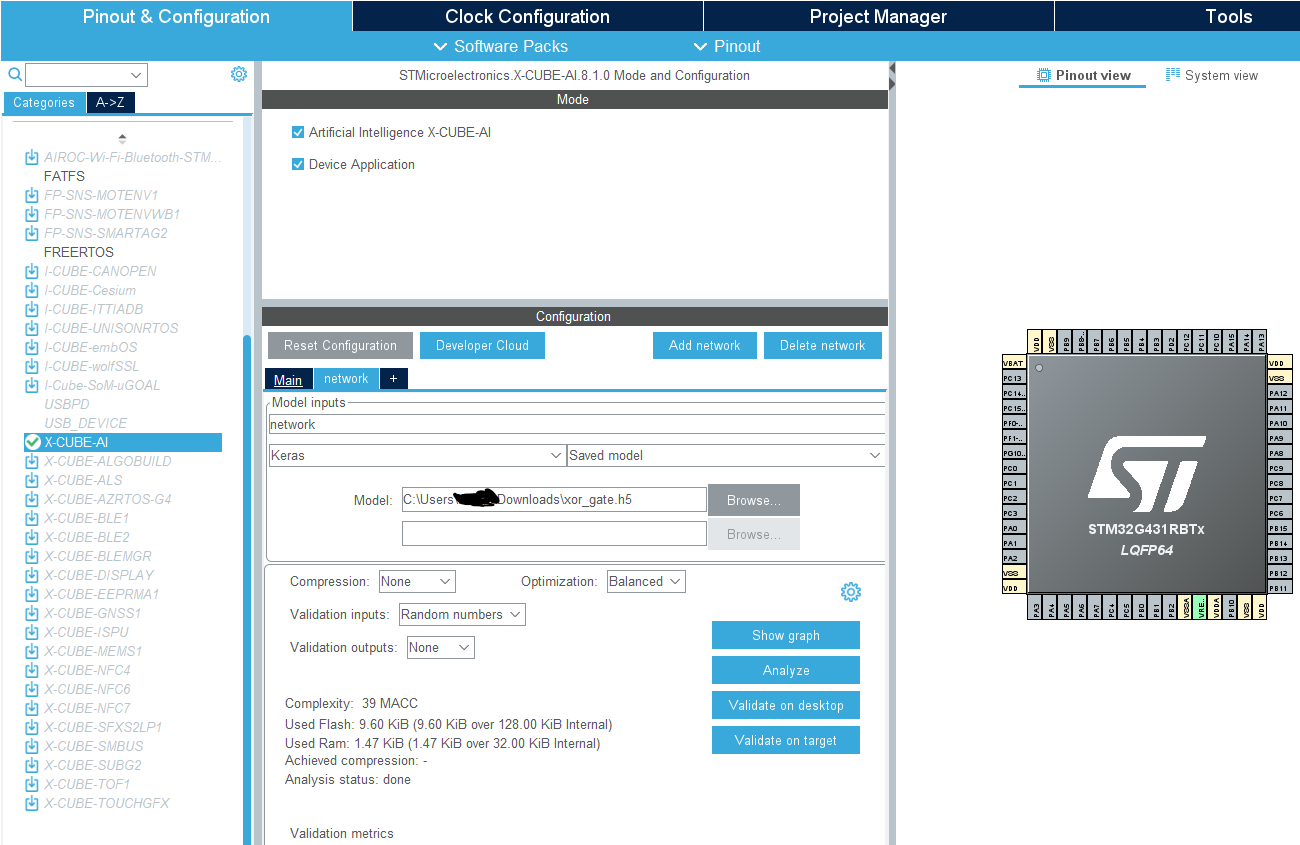1300x845 pixels.
Task: Click Analyze button
Action: pyautogui.click(x=786, y=670)
